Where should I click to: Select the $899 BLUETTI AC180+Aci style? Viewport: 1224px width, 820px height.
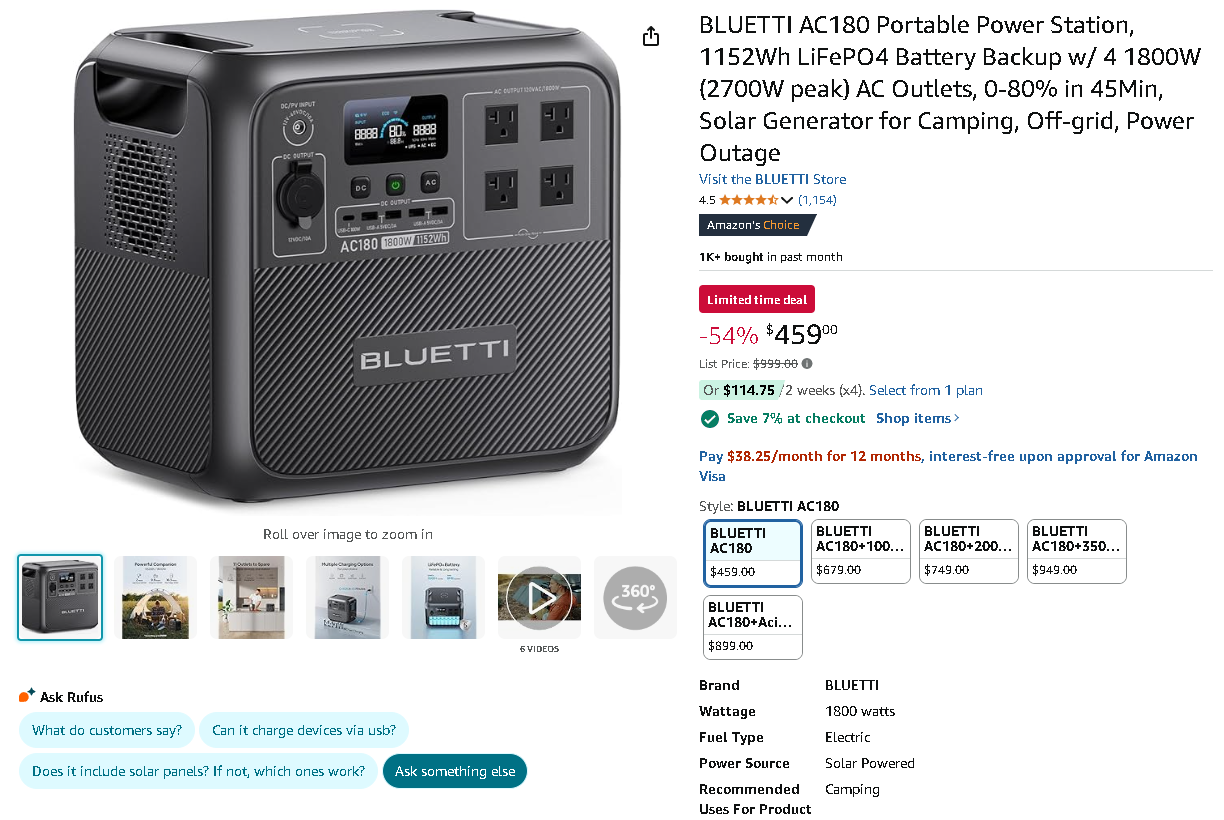(x=752, y=627)
